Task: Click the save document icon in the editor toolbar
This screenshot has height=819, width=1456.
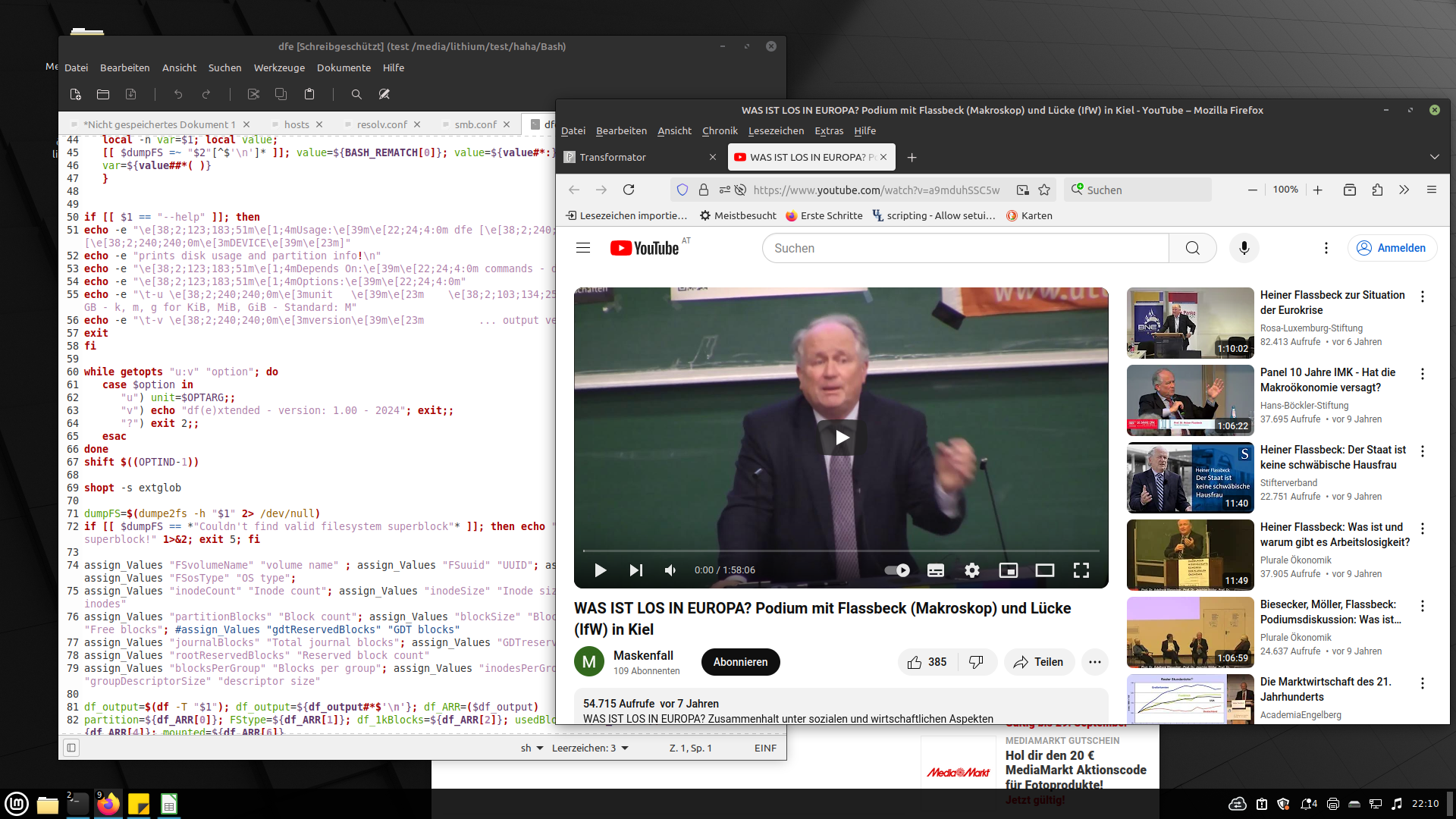Action: click(x=131, y=95)
